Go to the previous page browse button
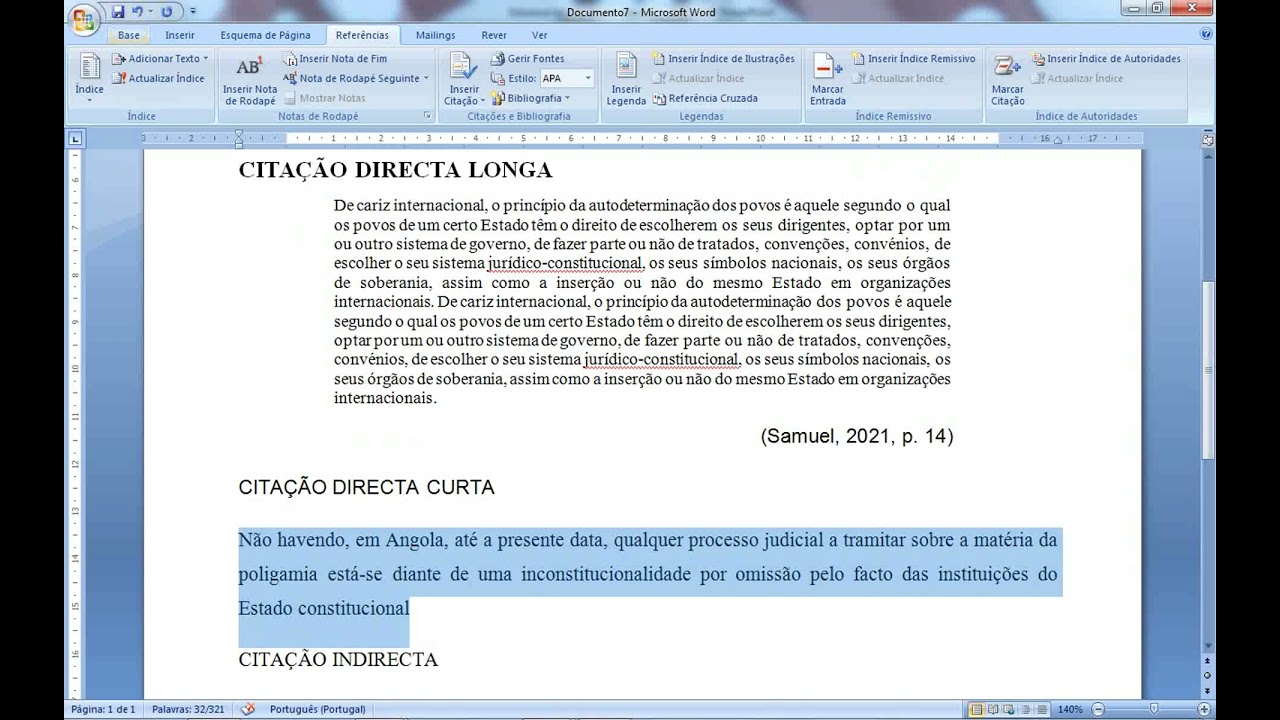Screen dimensions: 1280x720 [1207, 662]
